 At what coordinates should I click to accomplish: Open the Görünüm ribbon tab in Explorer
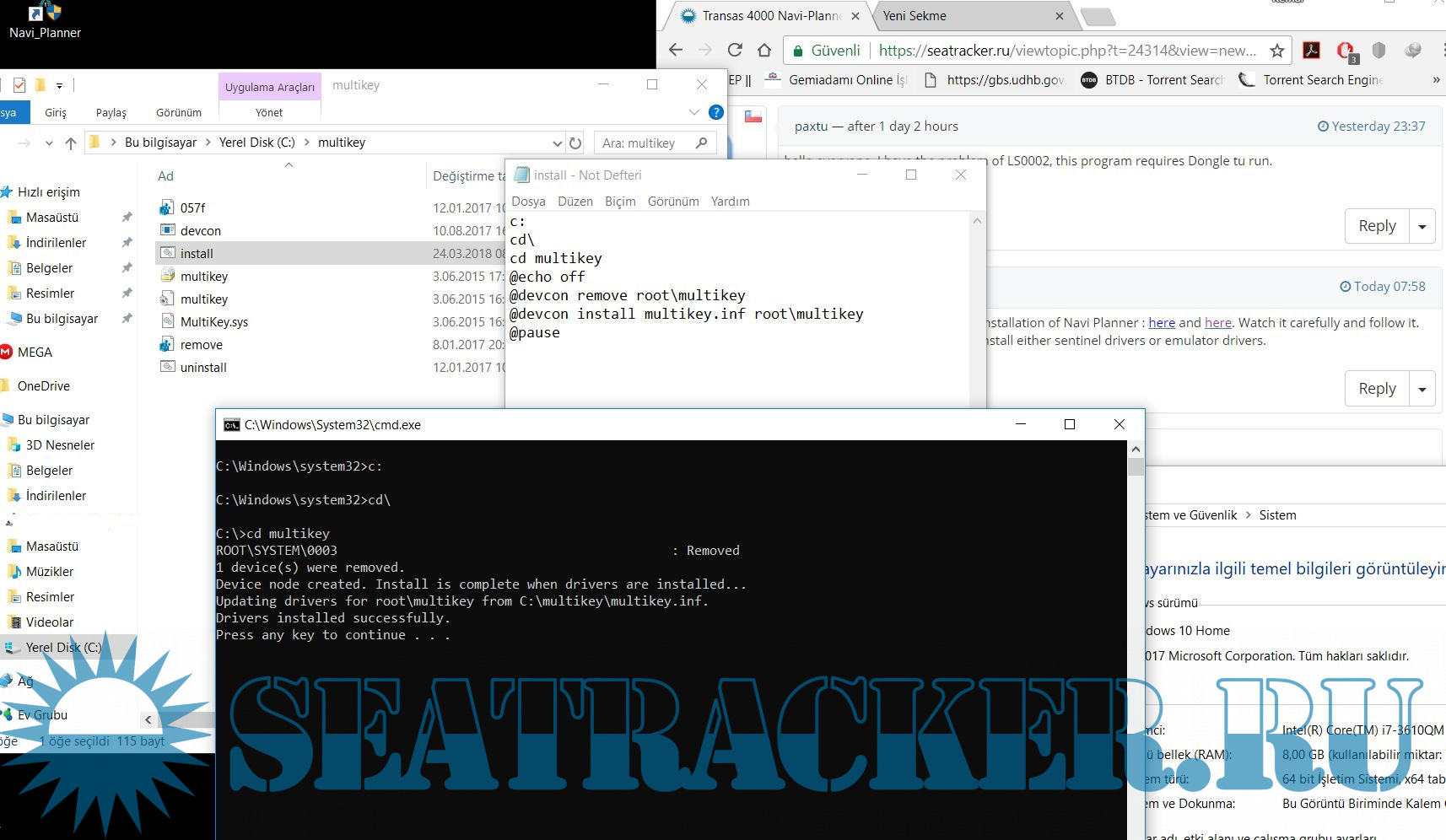click(x=178, y=113)
